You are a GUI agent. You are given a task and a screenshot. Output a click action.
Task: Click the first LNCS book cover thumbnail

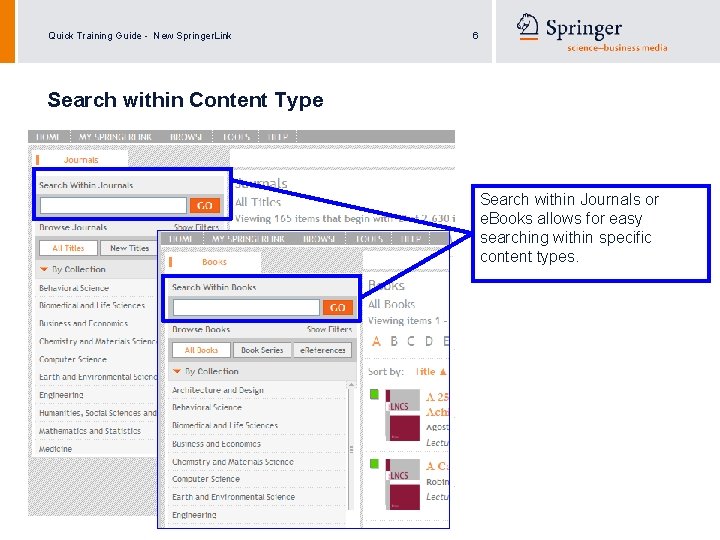pyautogui.click(x=403, y=415)
